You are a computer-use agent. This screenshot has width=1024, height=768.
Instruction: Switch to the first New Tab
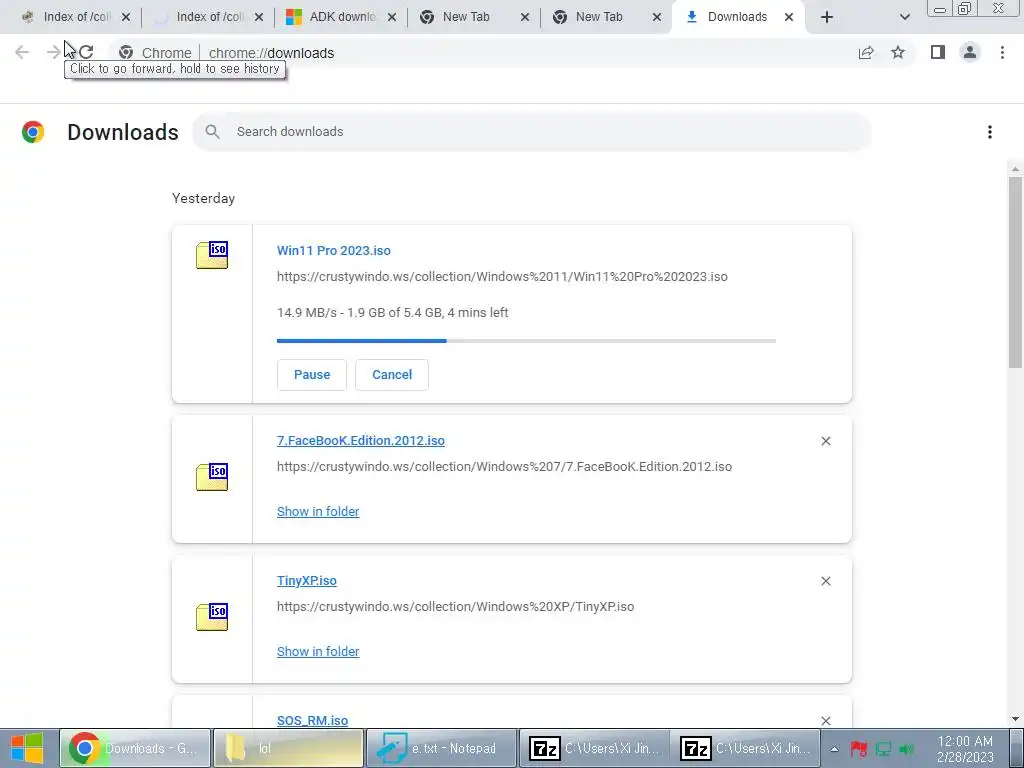click(x=466, y=17)
